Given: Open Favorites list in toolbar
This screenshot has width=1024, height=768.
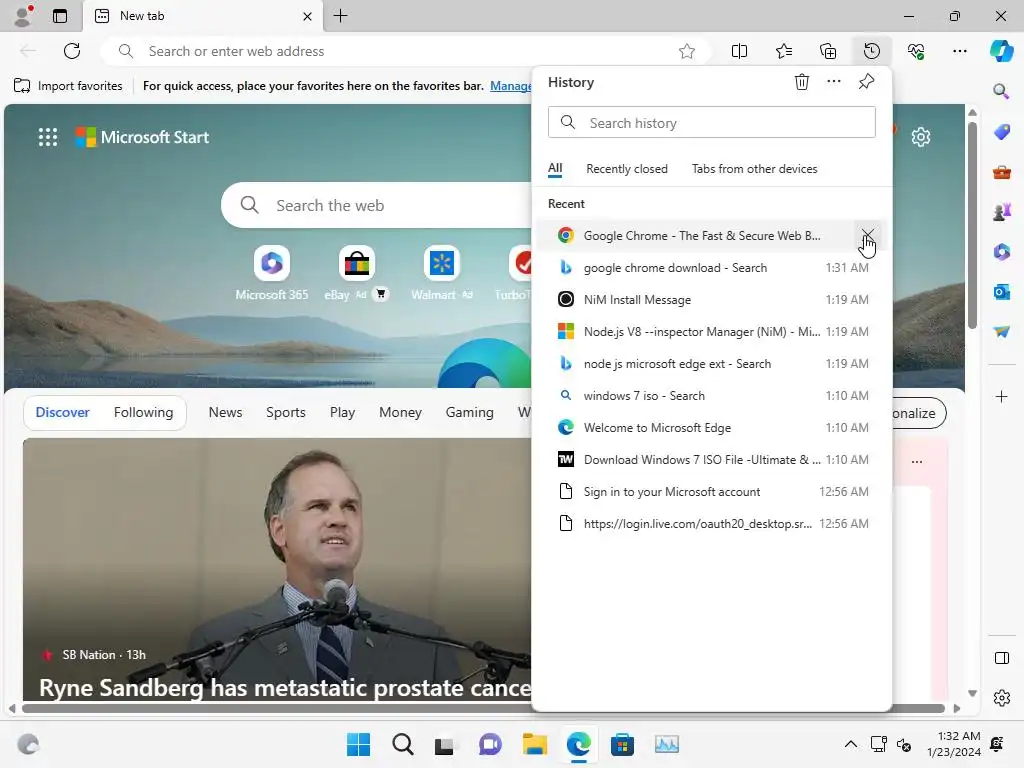Looking at the screenshot, I should click(x=784, y=51).
